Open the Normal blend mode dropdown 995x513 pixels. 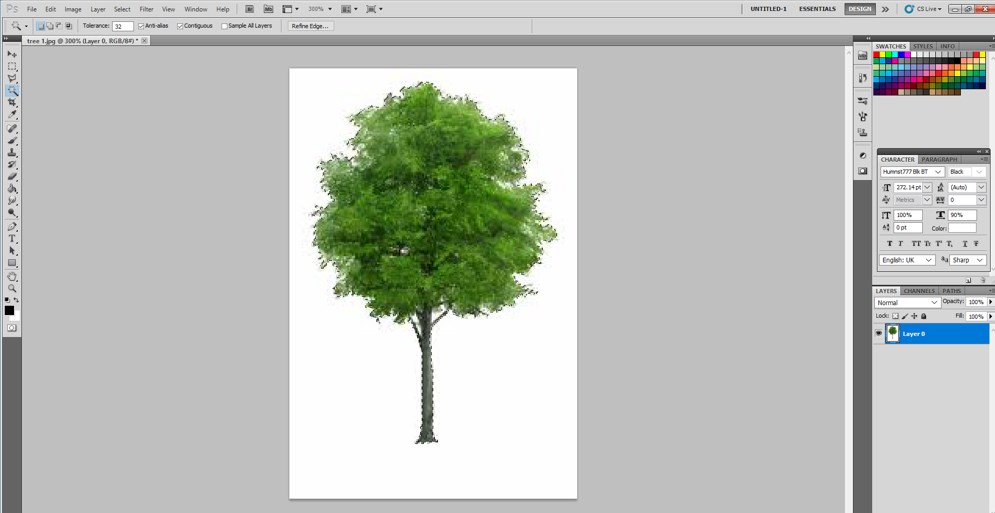[x=907, y=302]
